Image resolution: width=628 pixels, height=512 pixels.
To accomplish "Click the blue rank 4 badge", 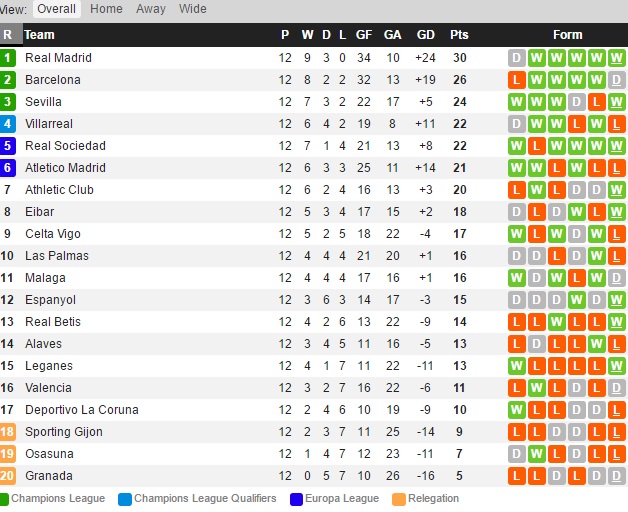I will pos(8,124).
